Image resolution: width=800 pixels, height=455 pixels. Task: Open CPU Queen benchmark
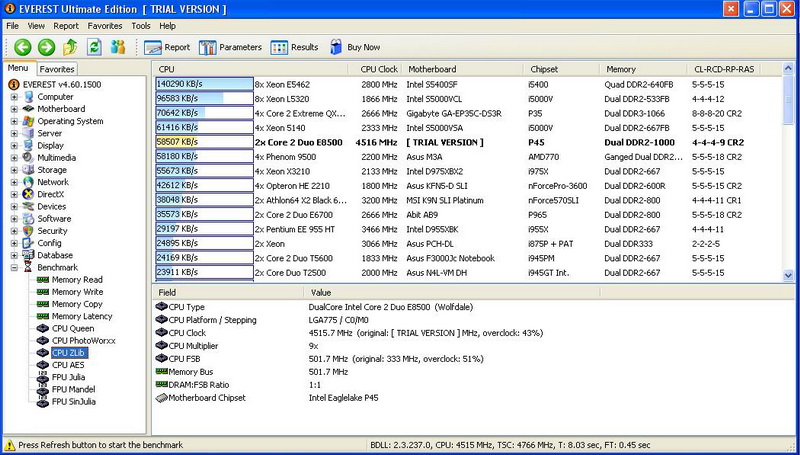[73, 329]
